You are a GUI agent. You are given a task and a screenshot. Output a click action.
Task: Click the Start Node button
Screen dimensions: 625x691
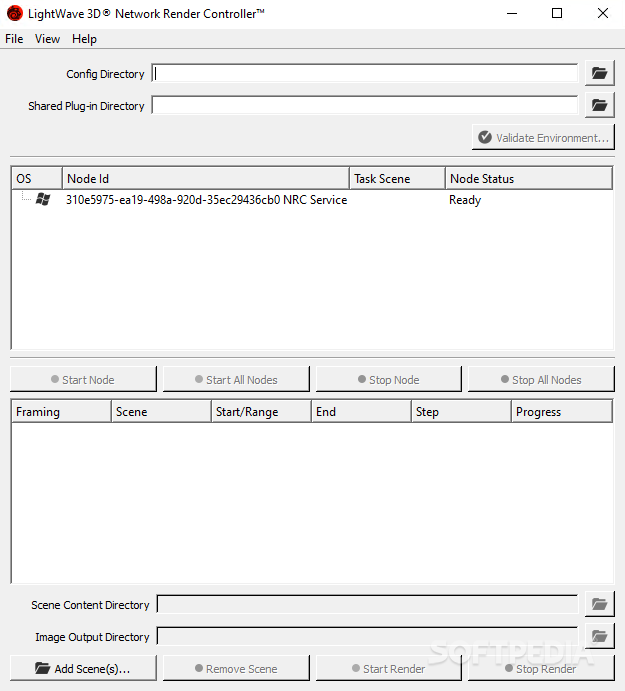coord(83,379)
